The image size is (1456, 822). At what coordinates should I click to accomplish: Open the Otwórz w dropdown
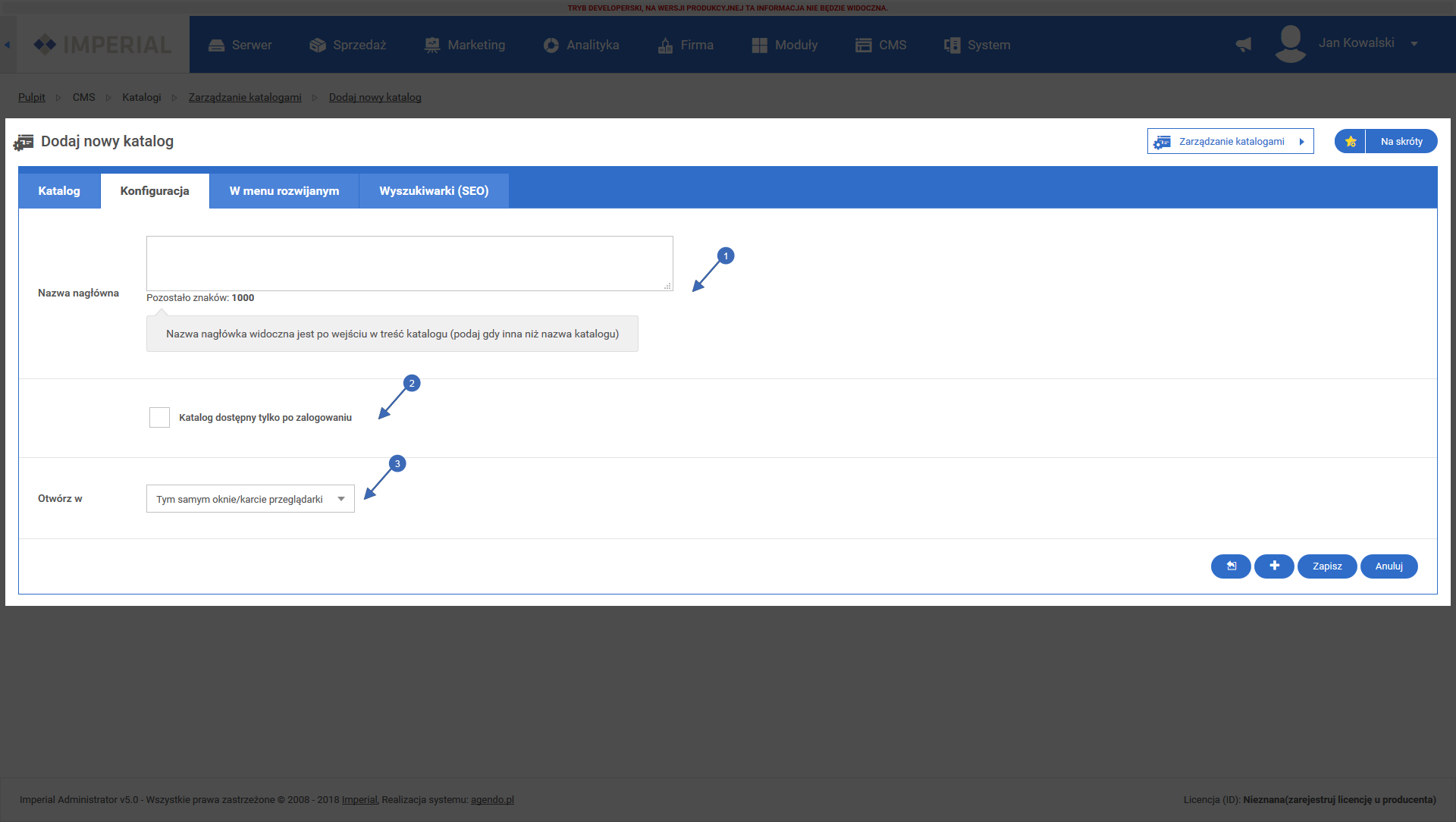pos(250,499)
